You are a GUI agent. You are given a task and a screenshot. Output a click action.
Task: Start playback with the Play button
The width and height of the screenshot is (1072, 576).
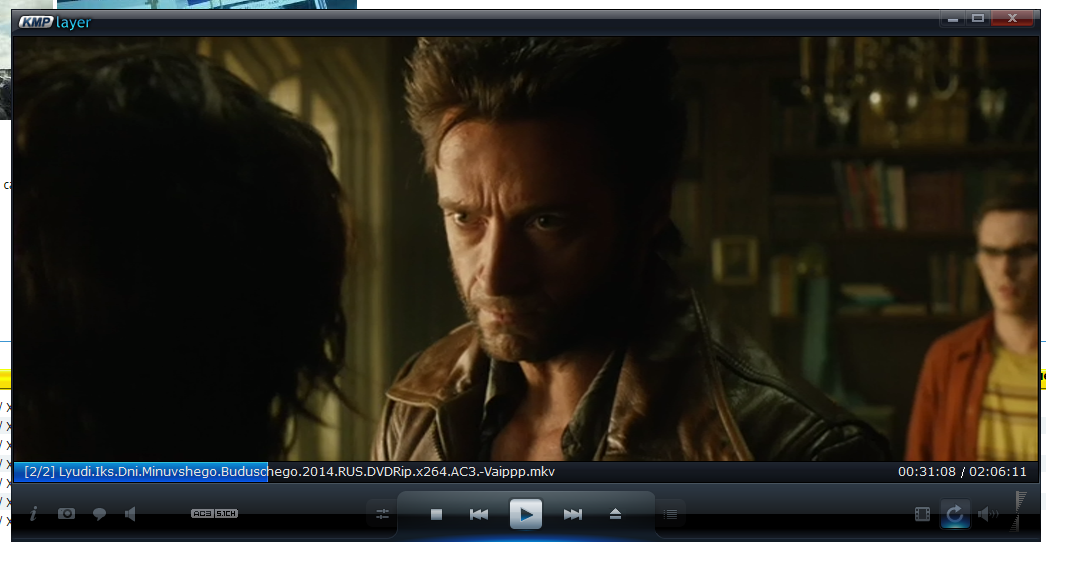(526, 515)
